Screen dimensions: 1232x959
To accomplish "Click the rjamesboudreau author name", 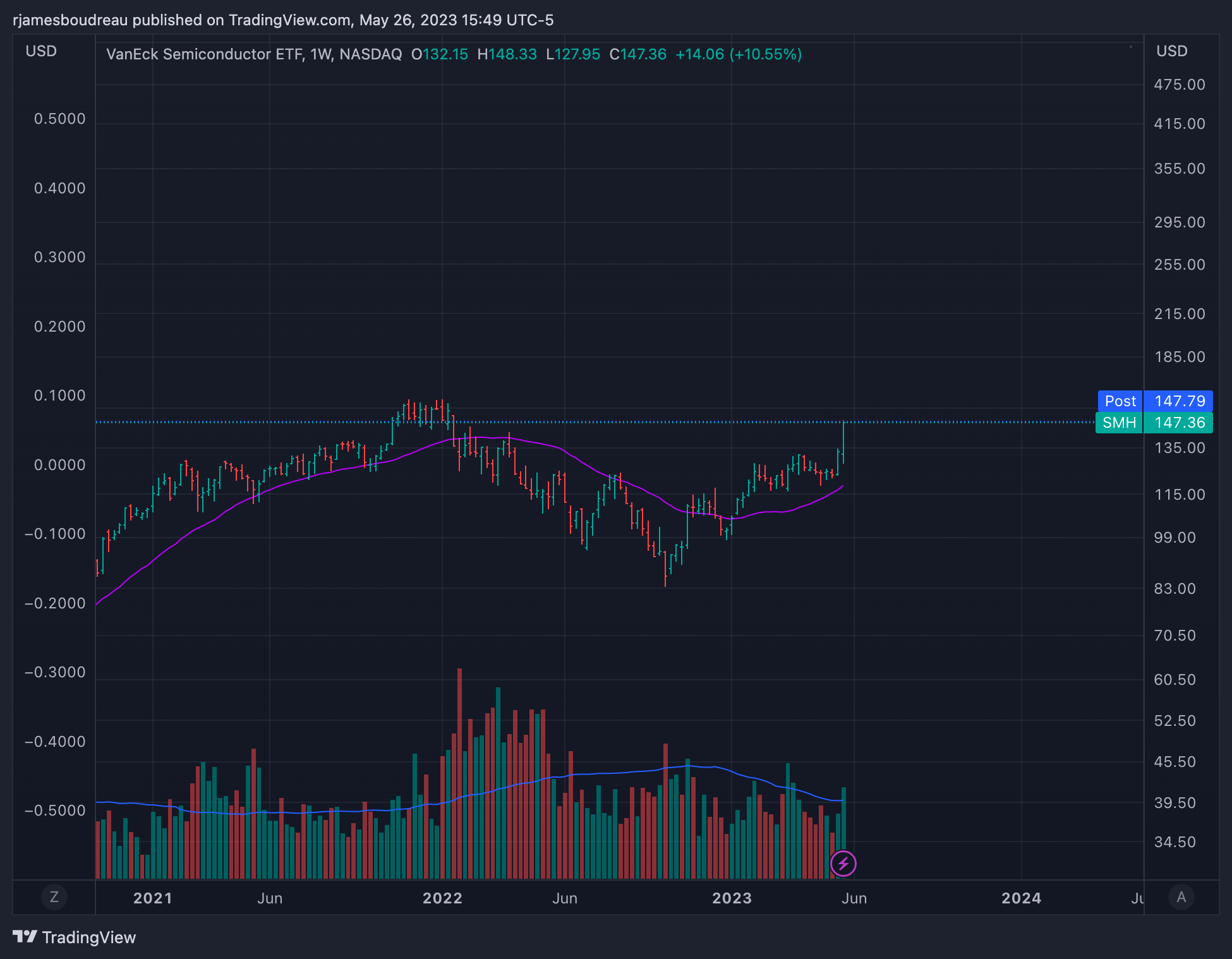I will (70, 20).
